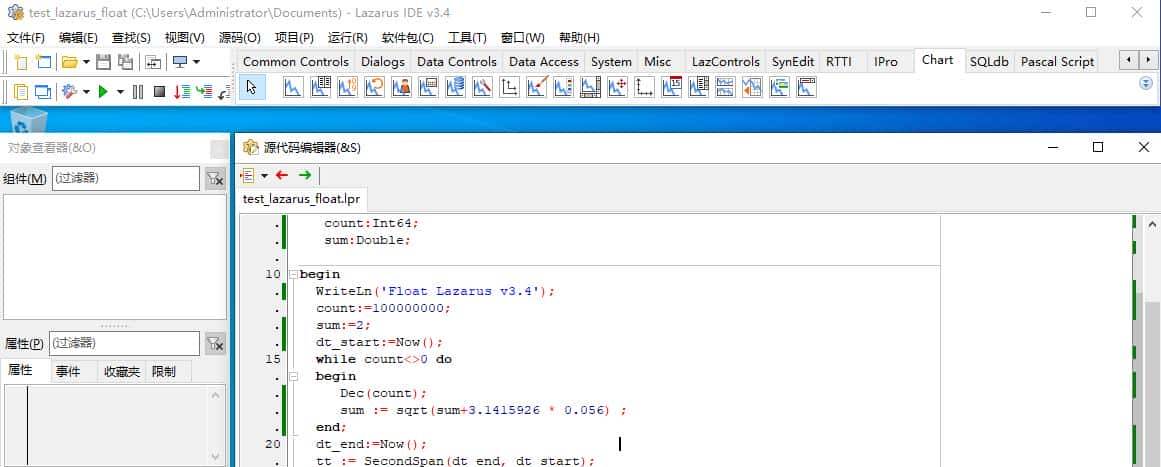Open the build mode dropdown arrow
1161x467 pixels.
click(x=86, y=92)
